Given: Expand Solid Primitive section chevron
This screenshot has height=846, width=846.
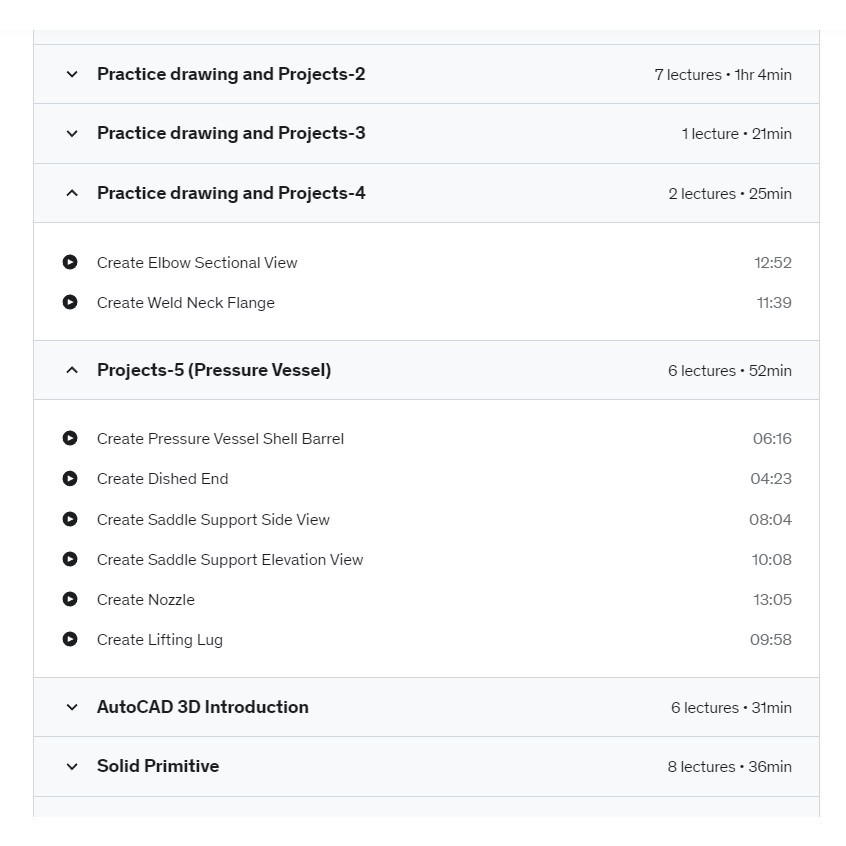Looking at the screenshot, I should (x=72, y=767).
